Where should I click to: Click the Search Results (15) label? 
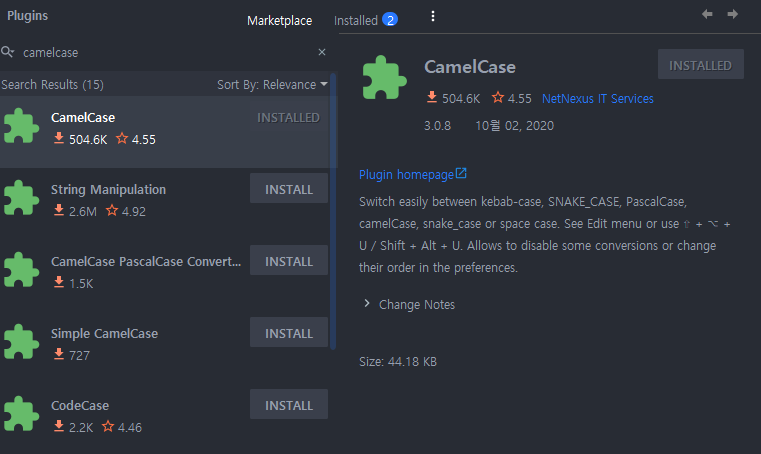click(52, 84)
